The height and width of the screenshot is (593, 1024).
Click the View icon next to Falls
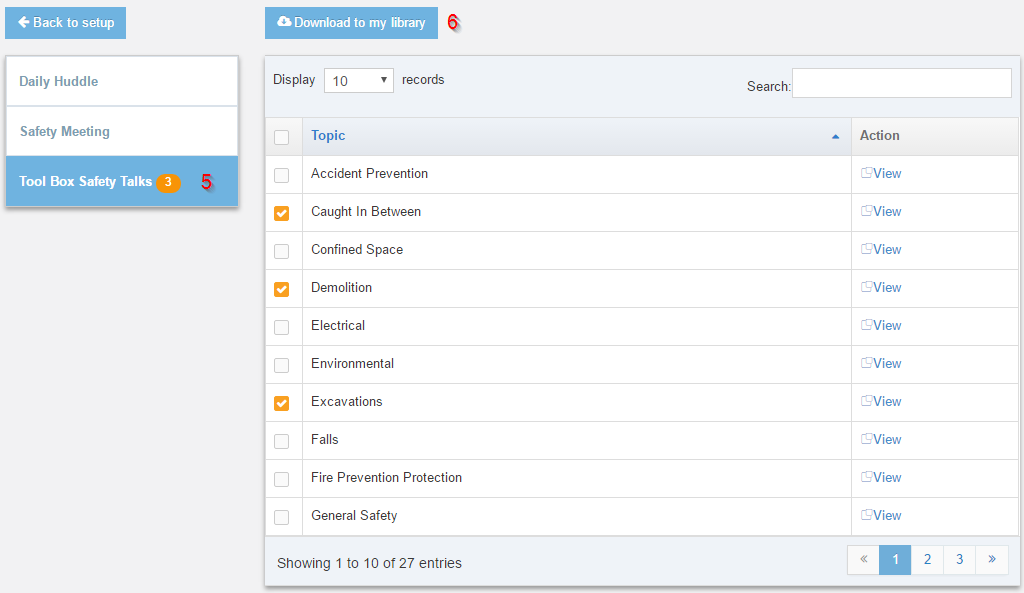pos(866,440)
